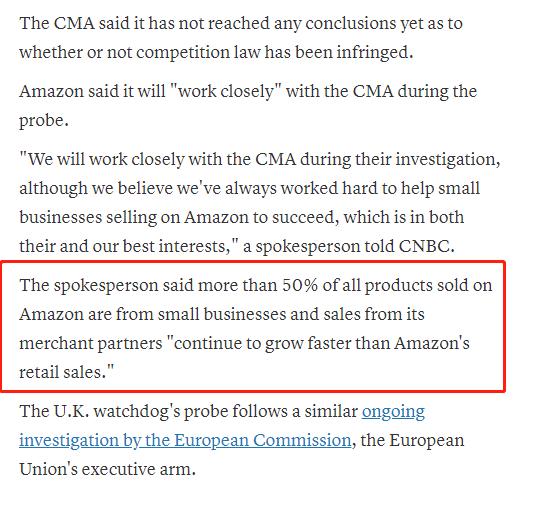
Task: Click the line 'businesses selling on Amazon to succeed'
Action: tap(241, 218)
